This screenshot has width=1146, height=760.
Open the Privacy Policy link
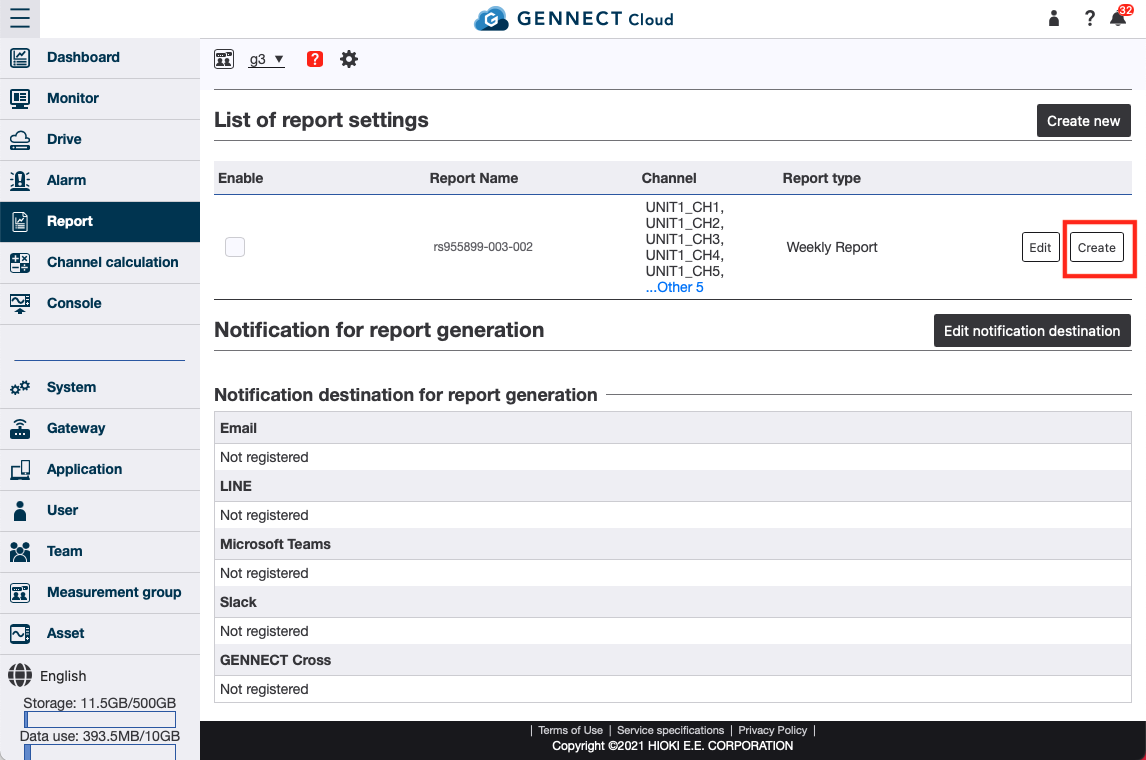tap(773, 730)
